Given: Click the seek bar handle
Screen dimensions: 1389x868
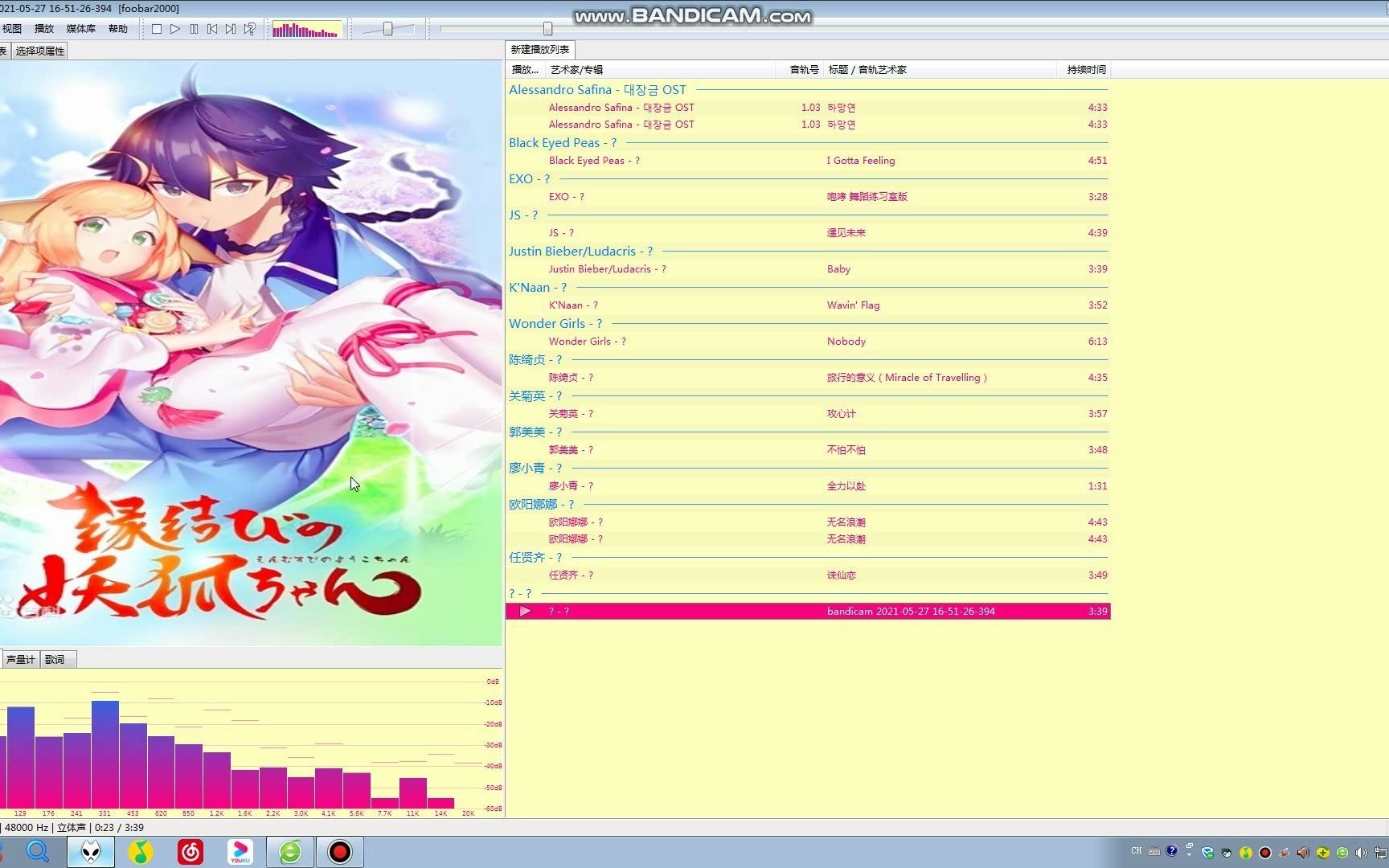Looking at the screenshot, I should (x=547, y=29).
